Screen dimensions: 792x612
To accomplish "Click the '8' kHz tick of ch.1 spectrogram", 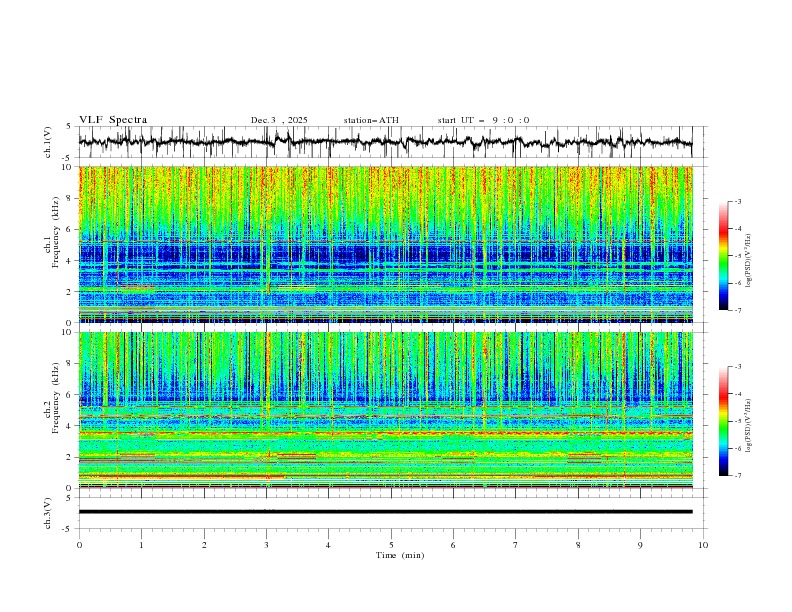I will pos(71,198).
